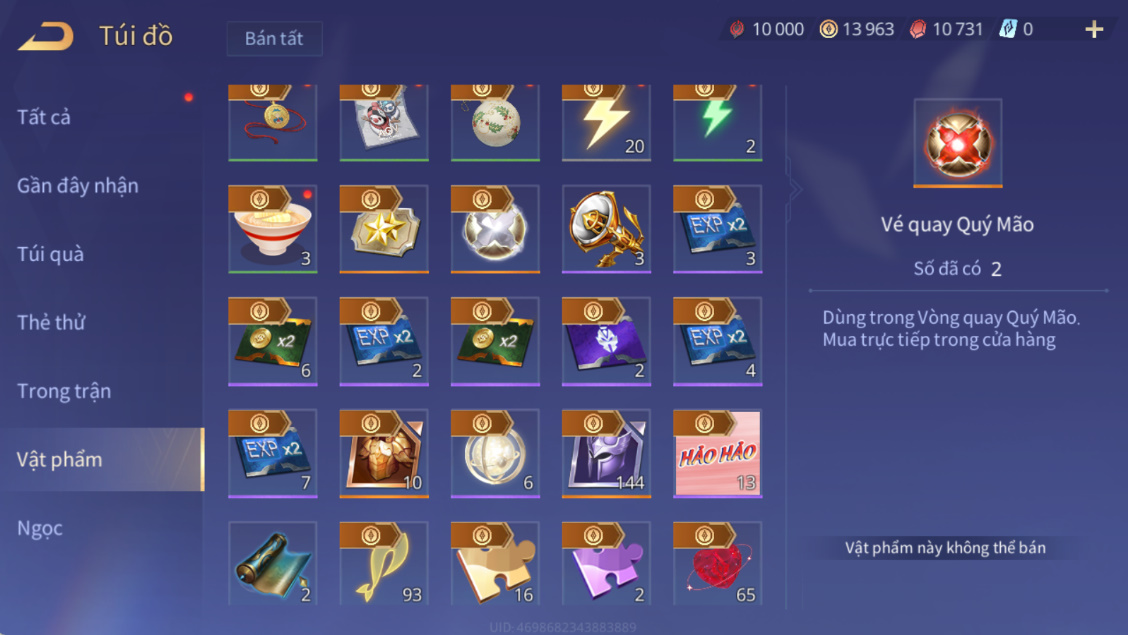This screenshot has height=635, width=1128.
Task: Select the purple puzzle piece item
Action: [x=606, y=564]
